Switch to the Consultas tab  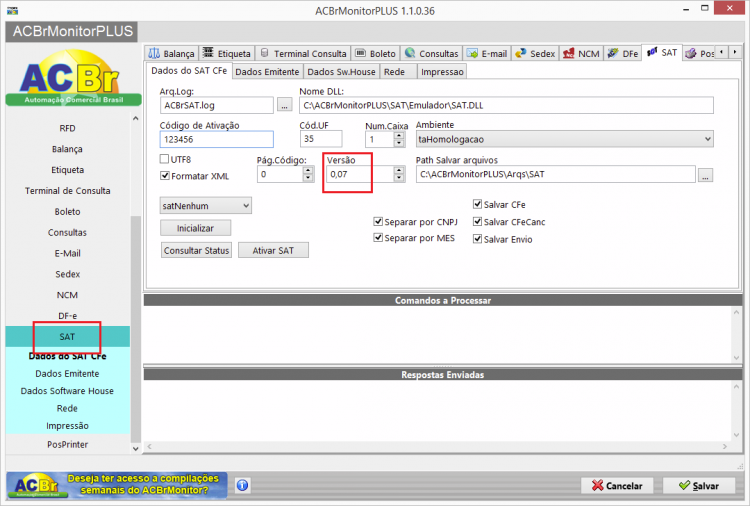point(431,54)
